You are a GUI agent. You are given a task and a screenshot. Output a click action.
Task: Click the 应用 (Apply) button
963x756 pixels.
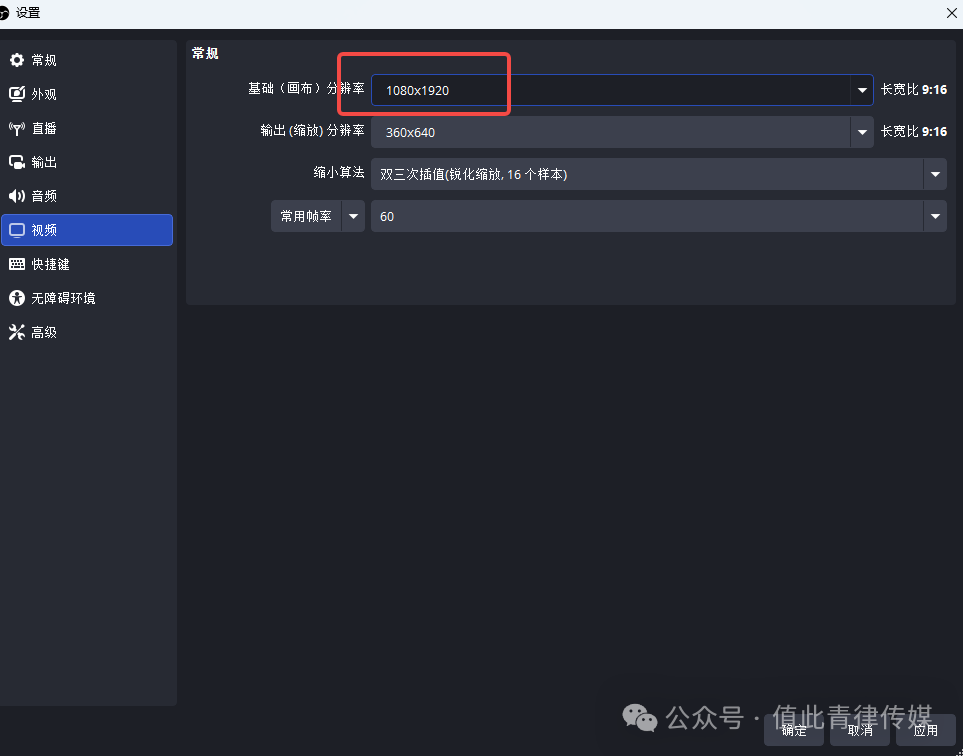(x=926, y=730)
